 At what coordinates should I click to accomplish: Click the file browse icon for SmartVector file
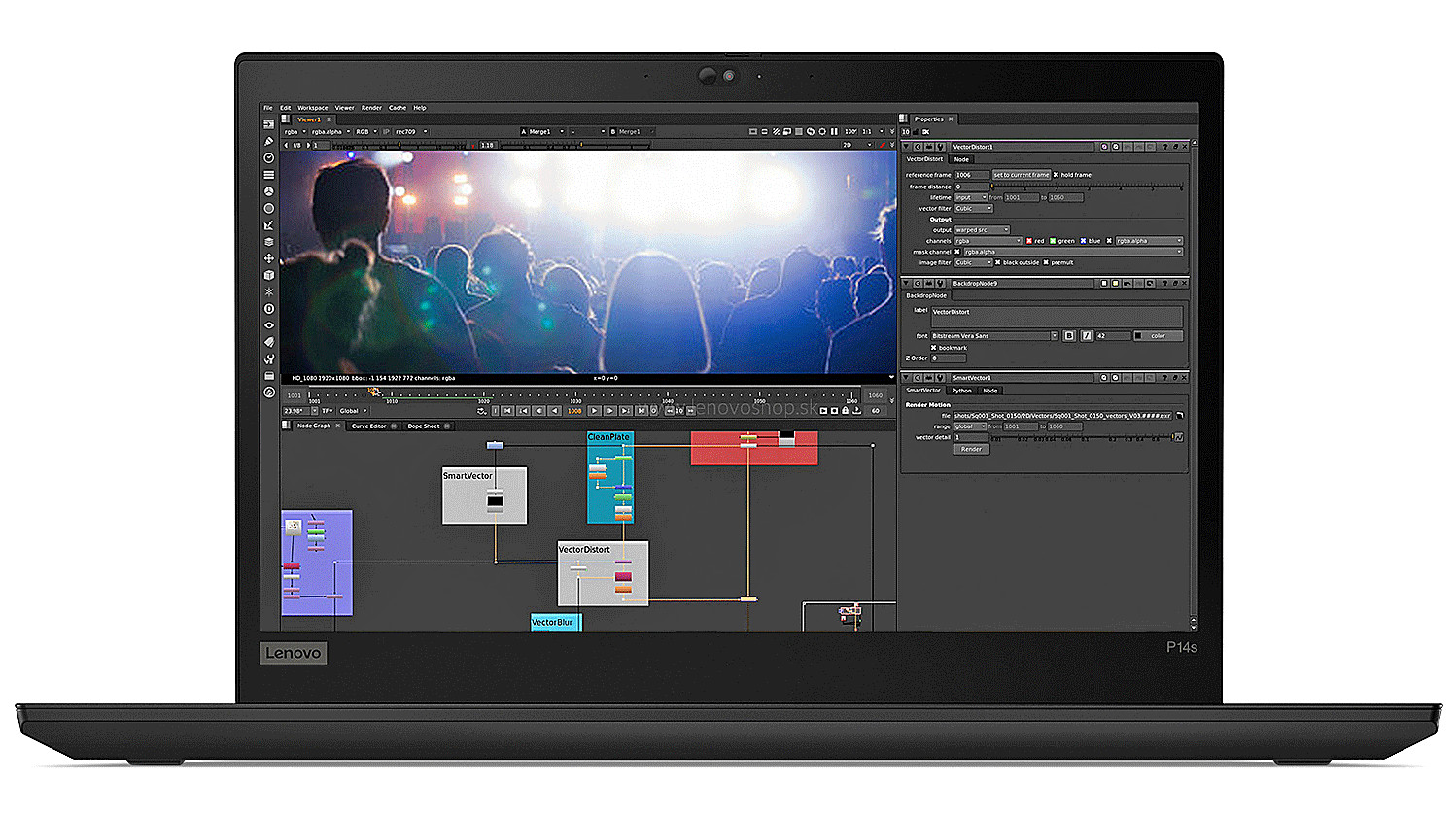[1179, 416]
